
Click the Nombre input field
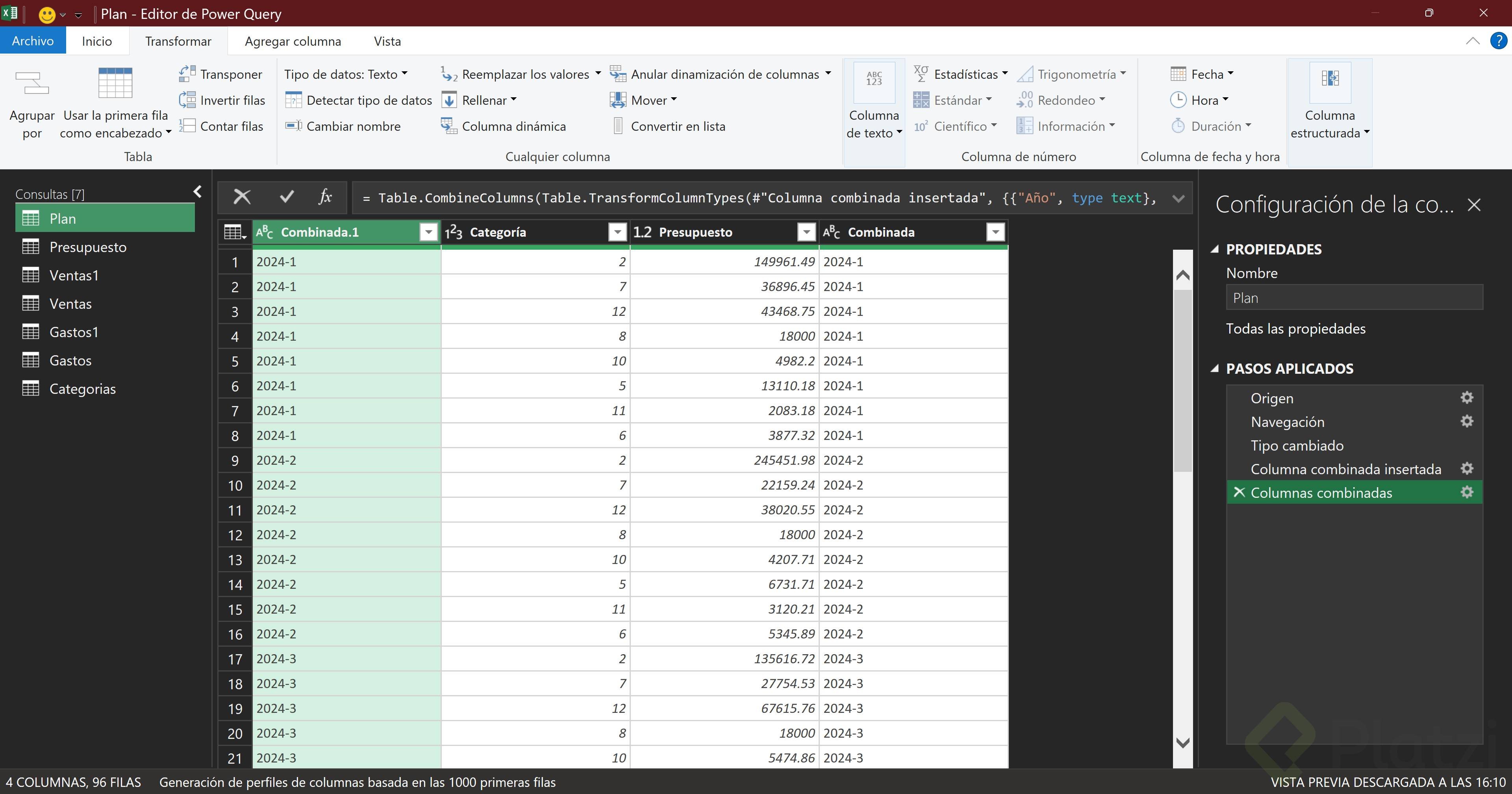[x=1354, y=298]
